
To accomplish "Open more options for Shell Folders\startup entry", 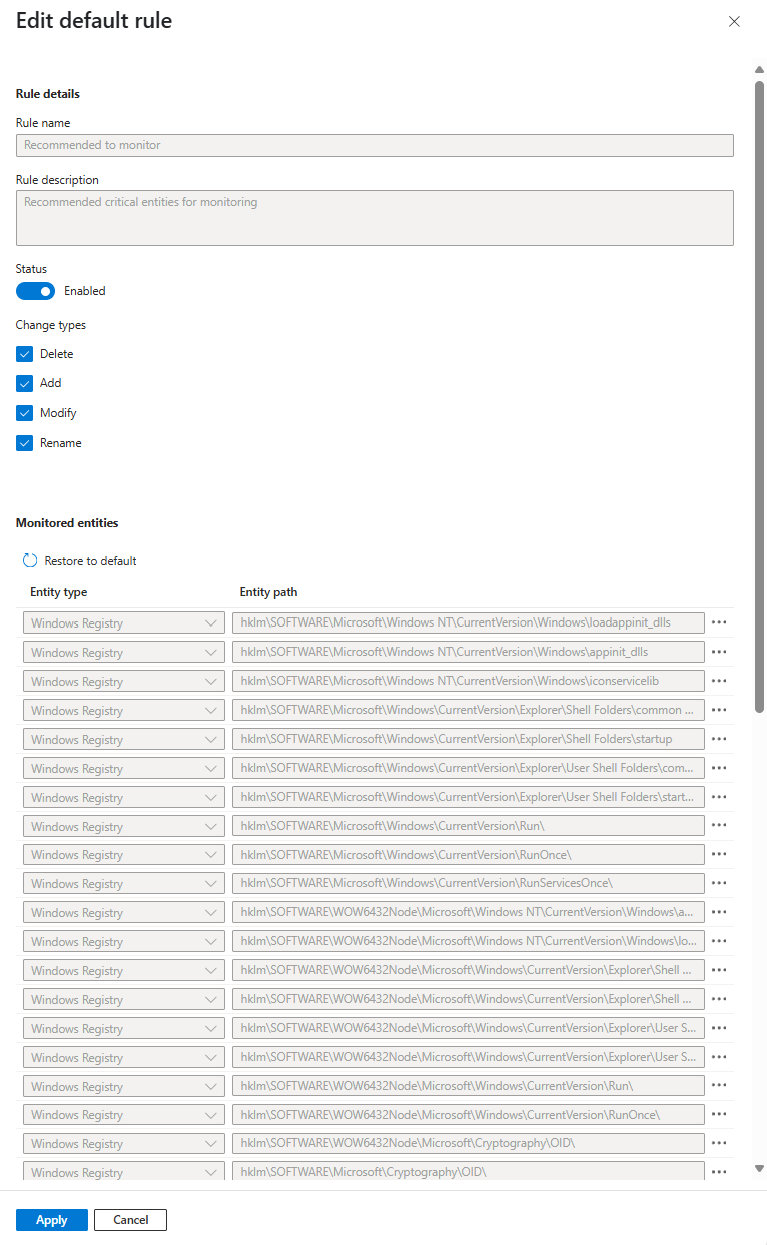I will [718, 739].
